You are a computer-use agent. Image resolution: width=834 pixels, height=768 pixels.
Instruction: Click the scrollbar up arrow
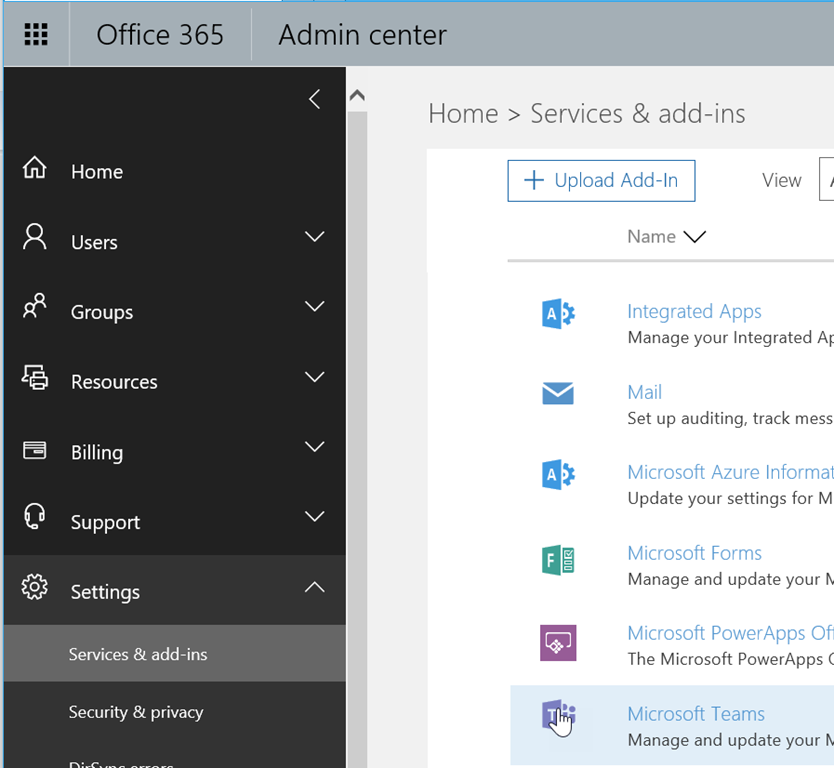coord(357,97)
